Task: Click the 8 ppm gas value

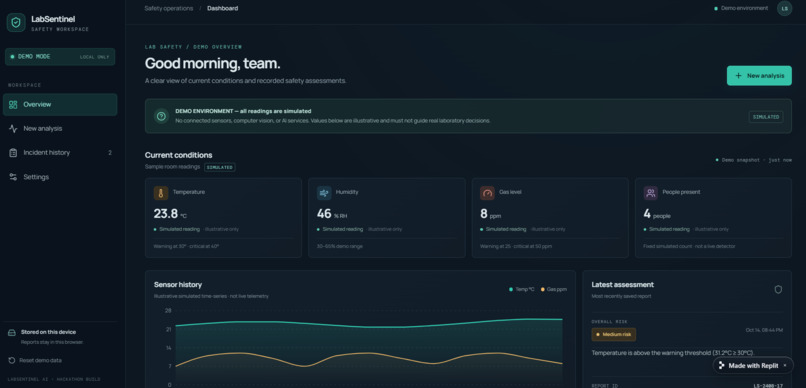Action: [x=490, y=214]
